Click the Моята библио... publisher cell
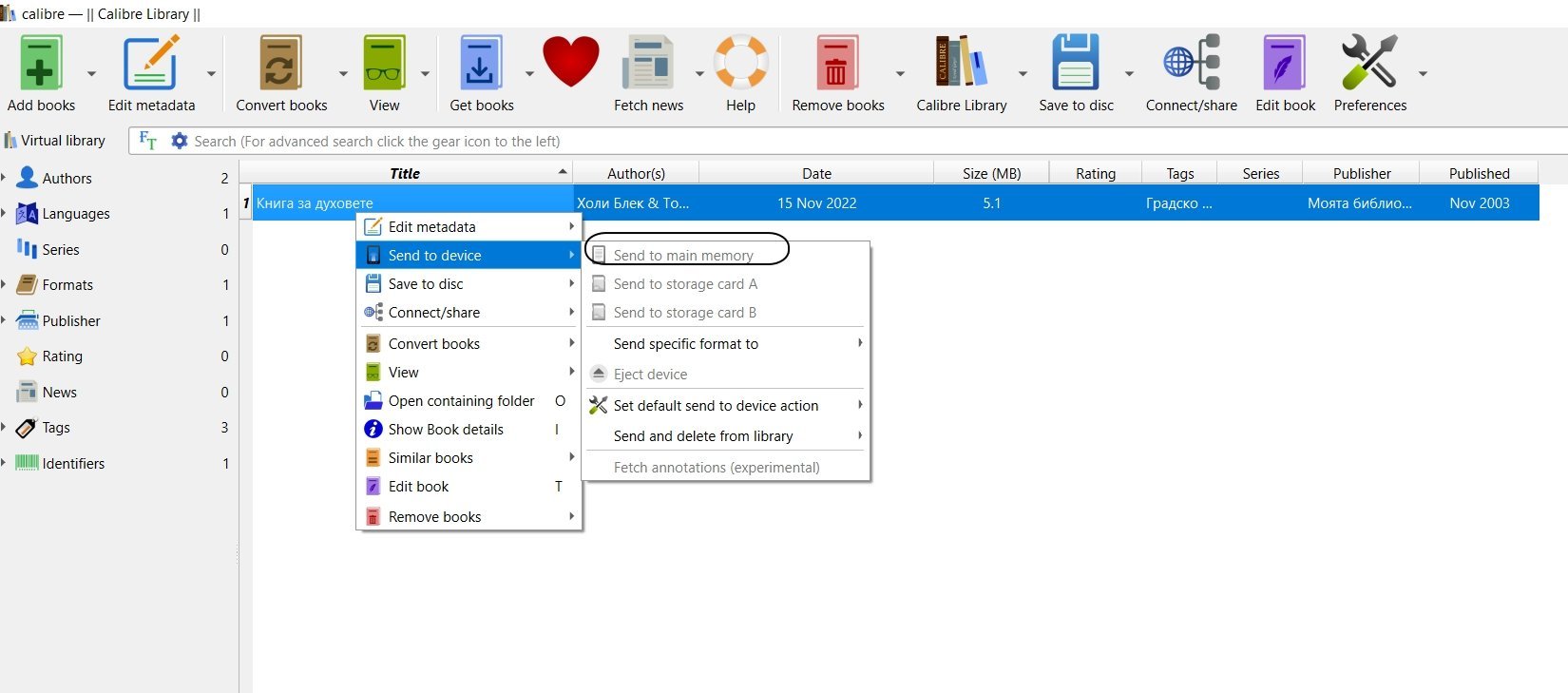Screen dimensions: 1568x693 click(1360, 202)
